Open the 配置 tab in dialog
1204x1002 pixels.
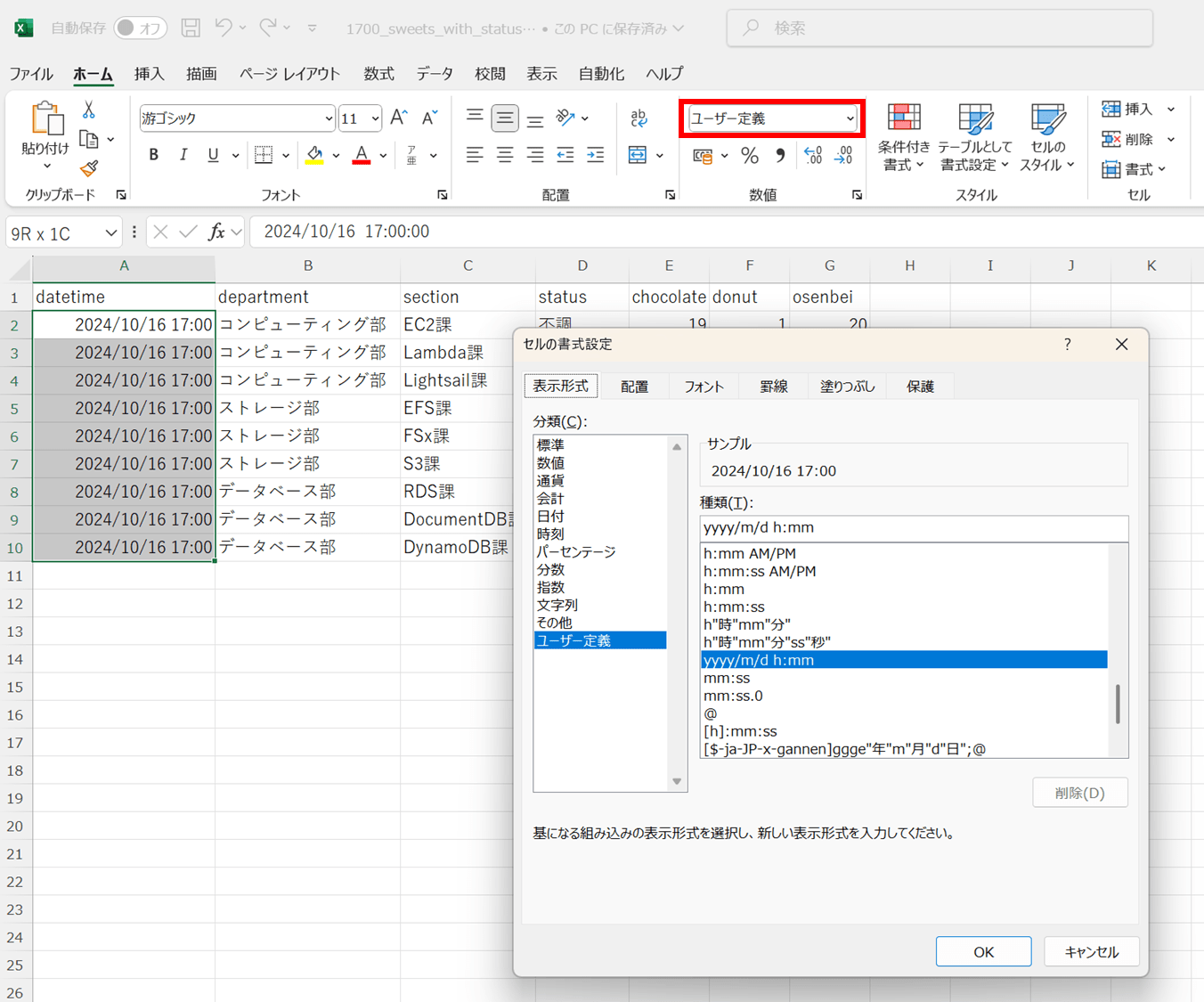(635, 387)
